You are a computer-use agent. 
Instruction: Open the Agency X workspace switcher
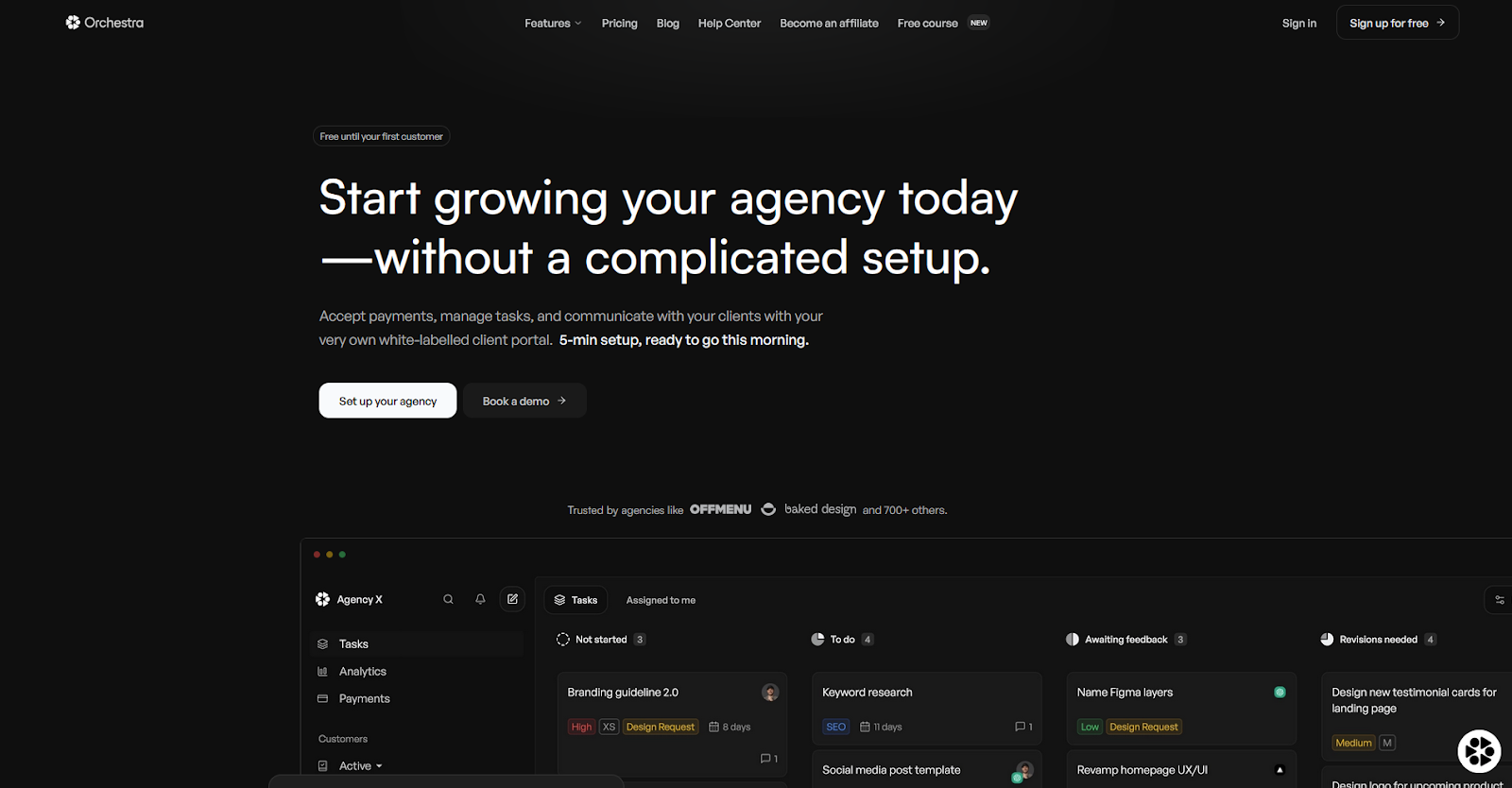point(349,599)
